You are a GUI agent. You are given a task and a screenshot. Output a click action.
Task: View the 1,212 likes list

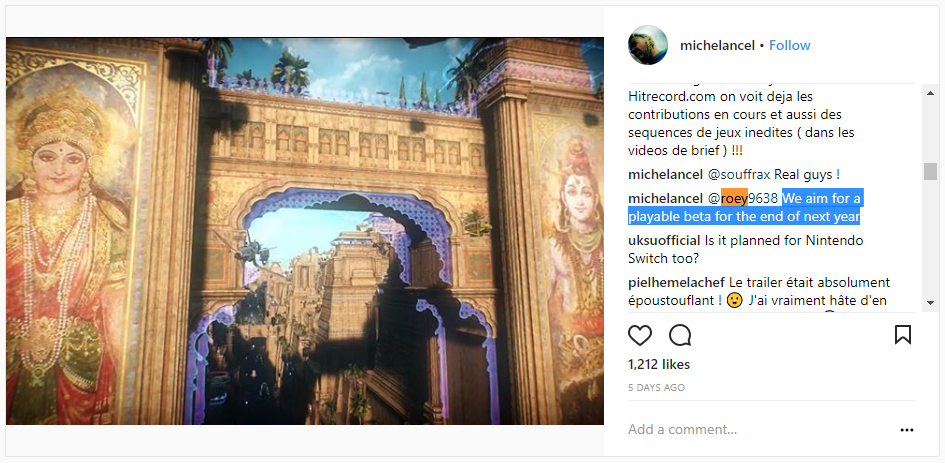(x=659, y=364)
